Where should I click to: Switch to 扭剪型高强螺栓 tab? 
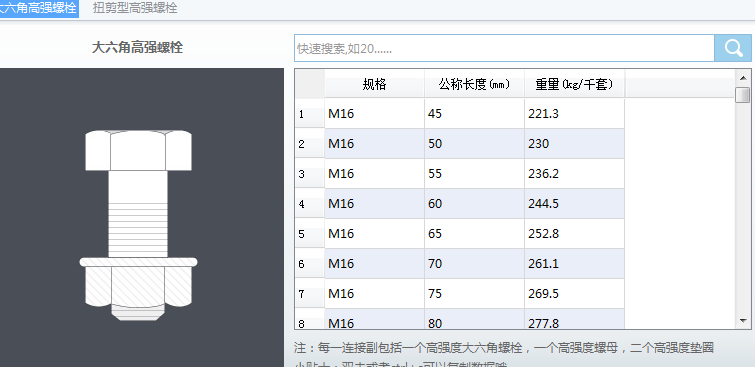click(135, 8)
